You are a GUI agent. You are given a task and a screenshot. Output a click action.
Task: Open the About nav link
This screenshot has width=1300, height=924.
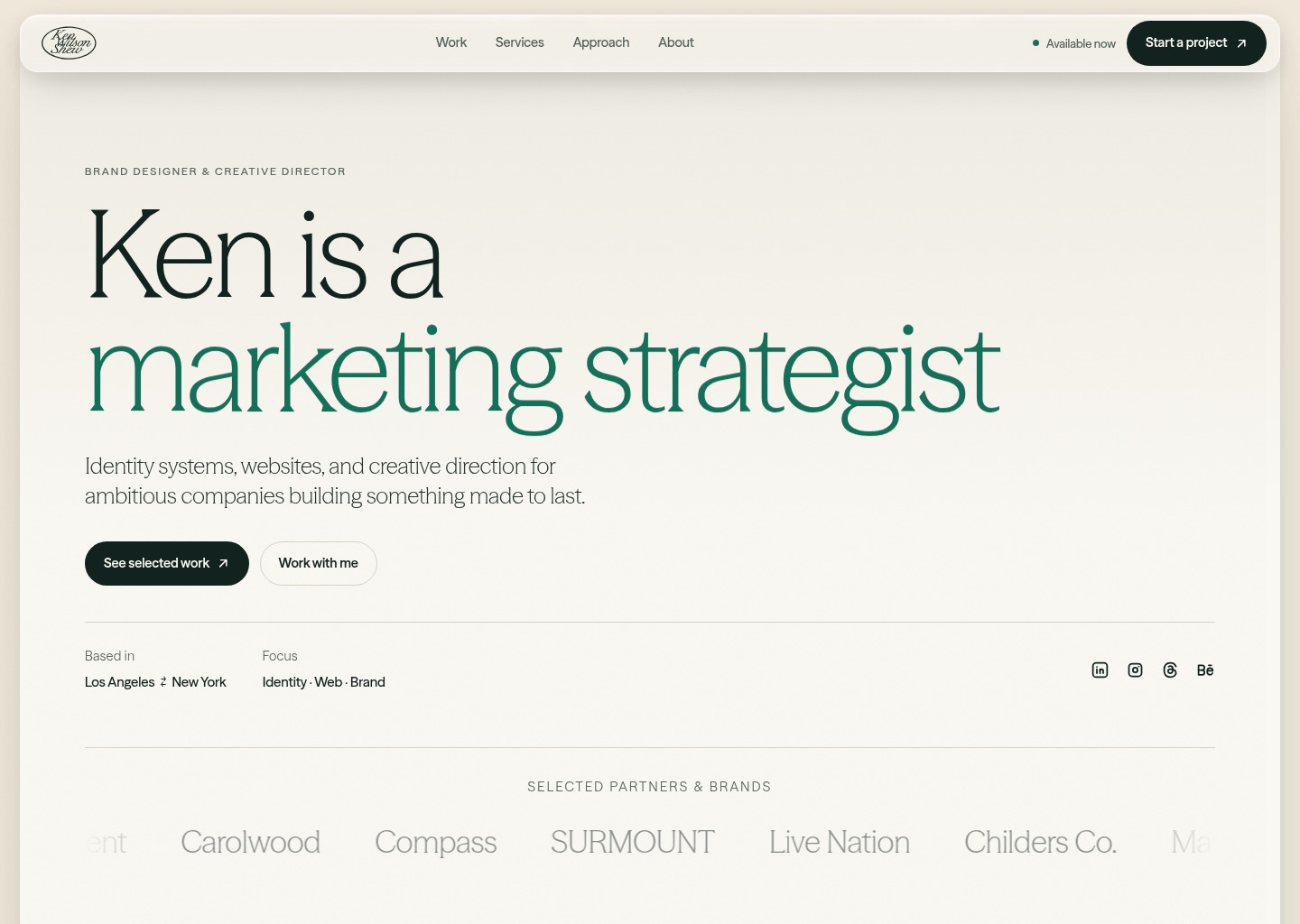pyautogui.click(x=676, y=42)
